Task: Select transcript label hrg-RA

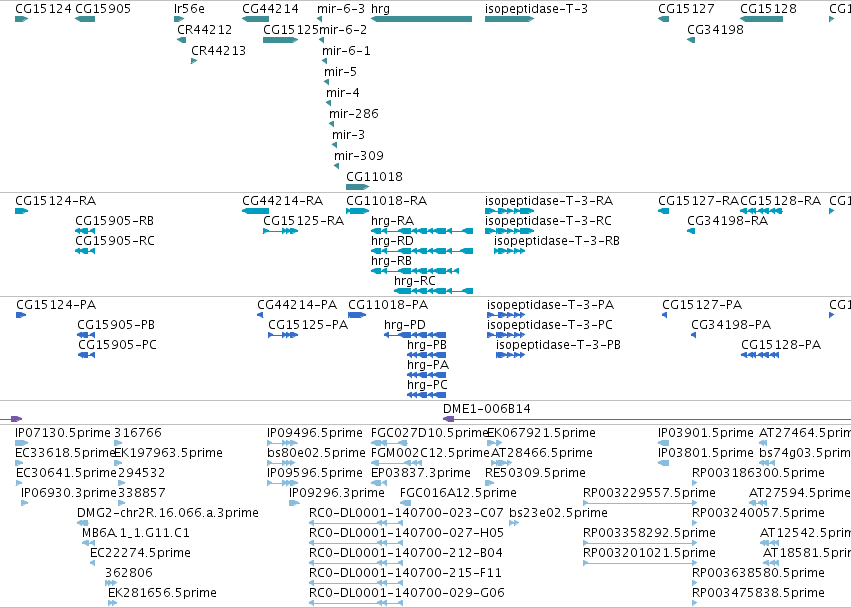Action: pyautogui.click(x=392, y=221)
